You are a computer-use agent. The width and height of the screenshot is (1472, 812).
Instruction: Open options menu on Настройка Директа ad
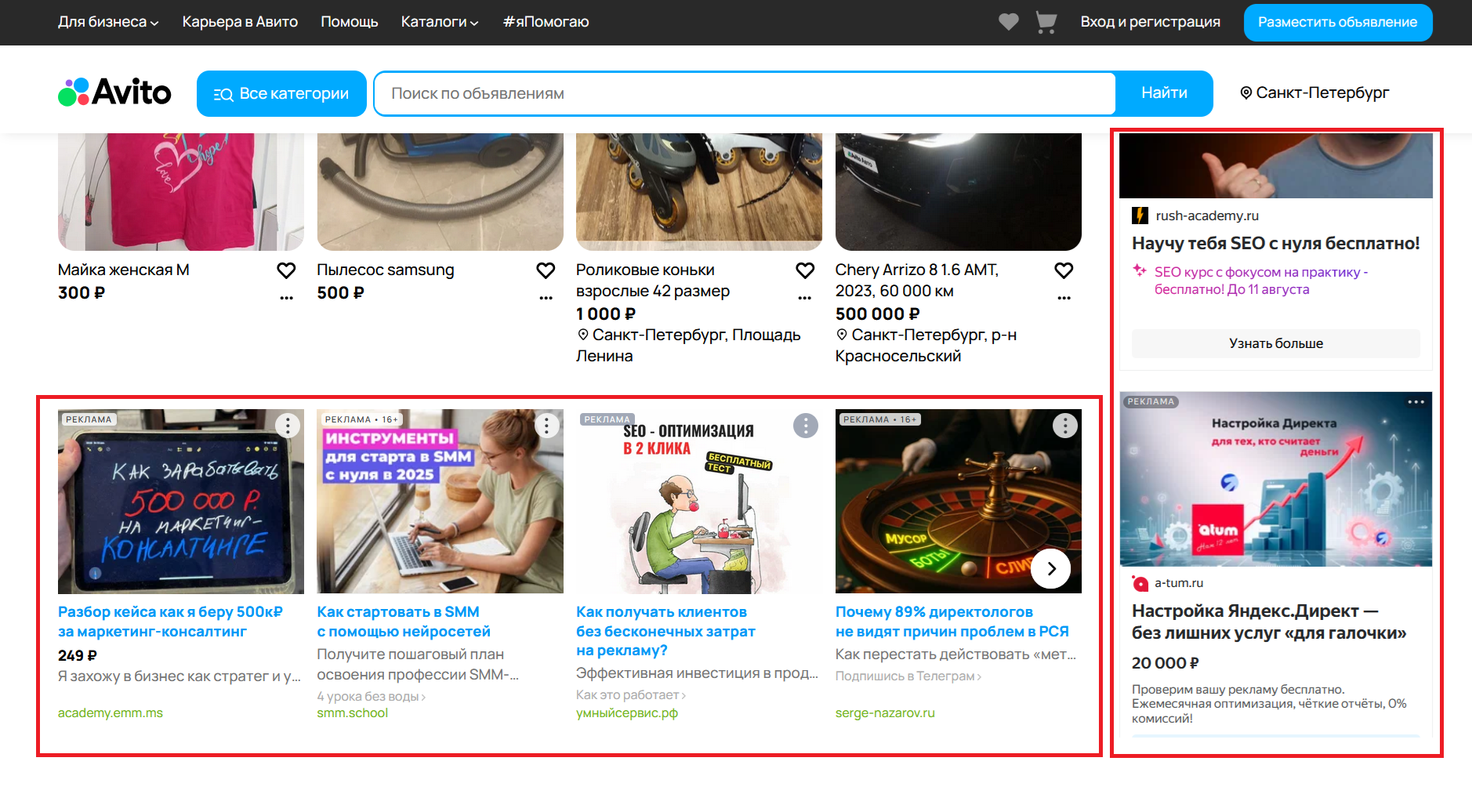tap(1415, 402)
